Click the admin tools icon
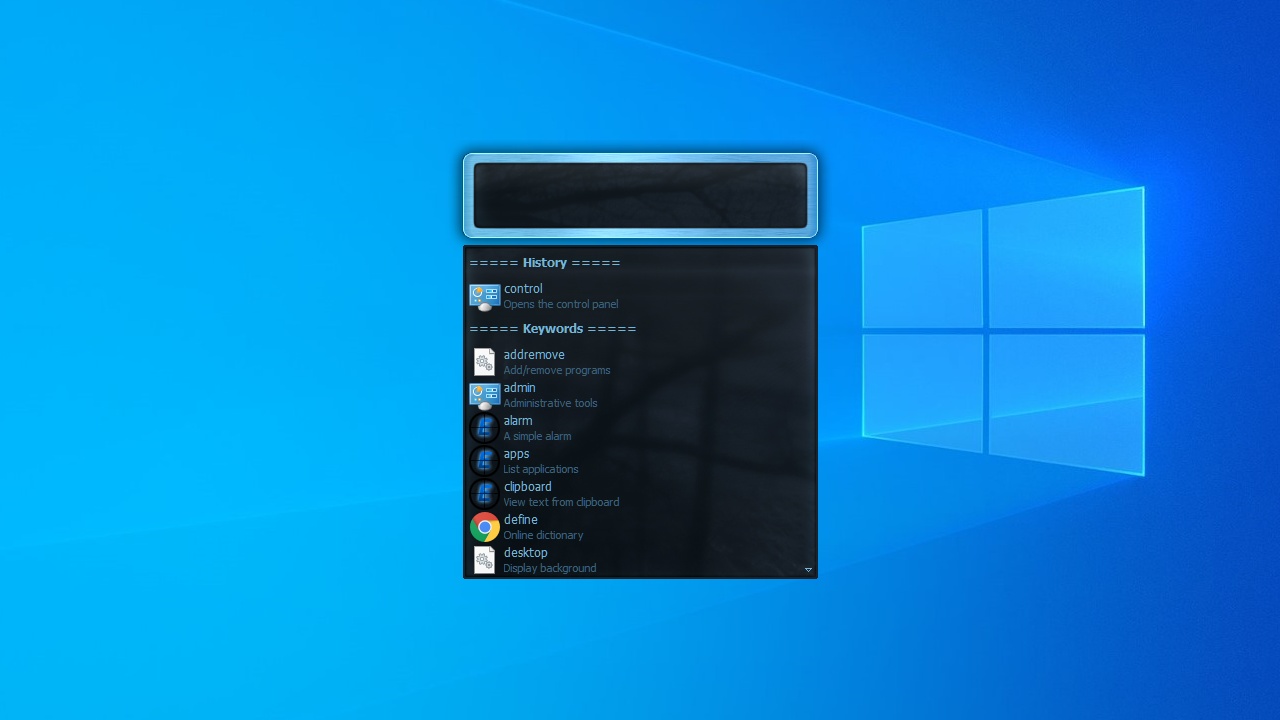The width and height of the screenshot is (1280, 720). tap(485, 395)
